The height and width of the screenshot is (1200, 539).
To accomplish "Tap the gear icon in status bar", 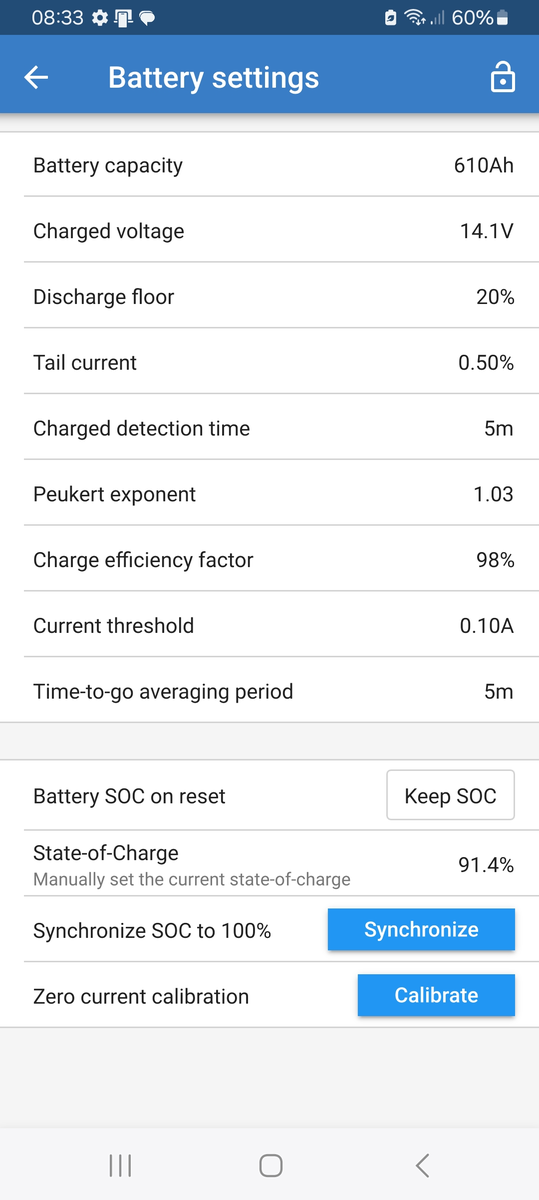I will (x=99, y=18).
